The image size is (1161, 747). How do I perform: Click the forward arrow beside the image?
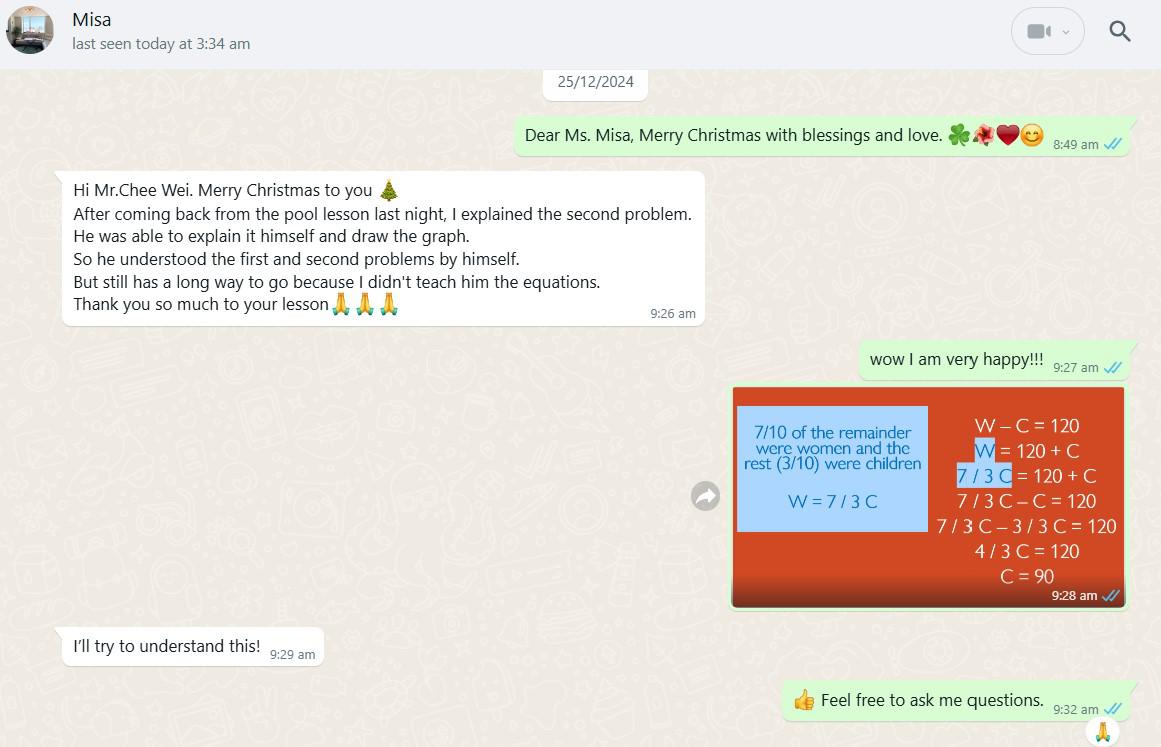[x=706, y=496]
